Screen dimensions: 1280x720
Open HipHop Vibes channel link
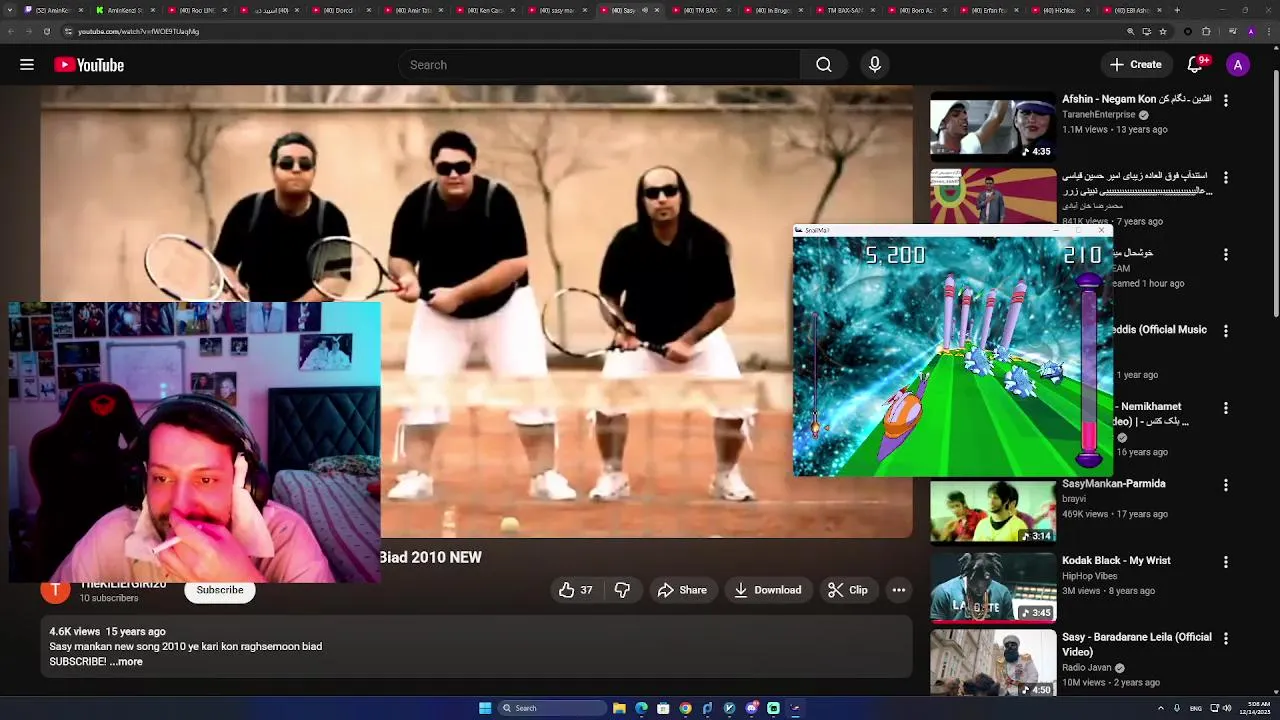pos(1089,576)
